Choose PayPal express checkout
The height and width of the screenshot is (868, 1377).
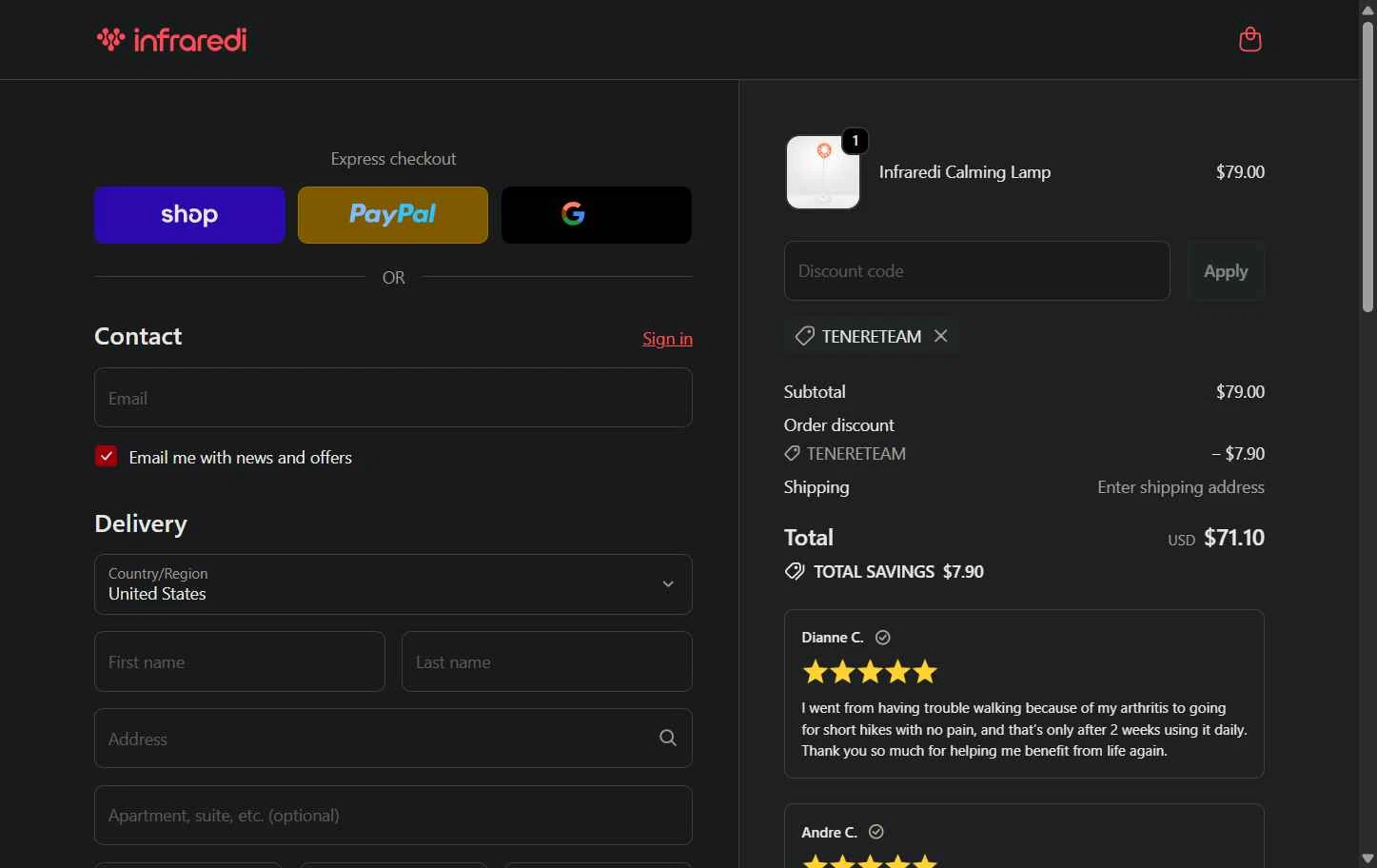[x=393, y=215]
